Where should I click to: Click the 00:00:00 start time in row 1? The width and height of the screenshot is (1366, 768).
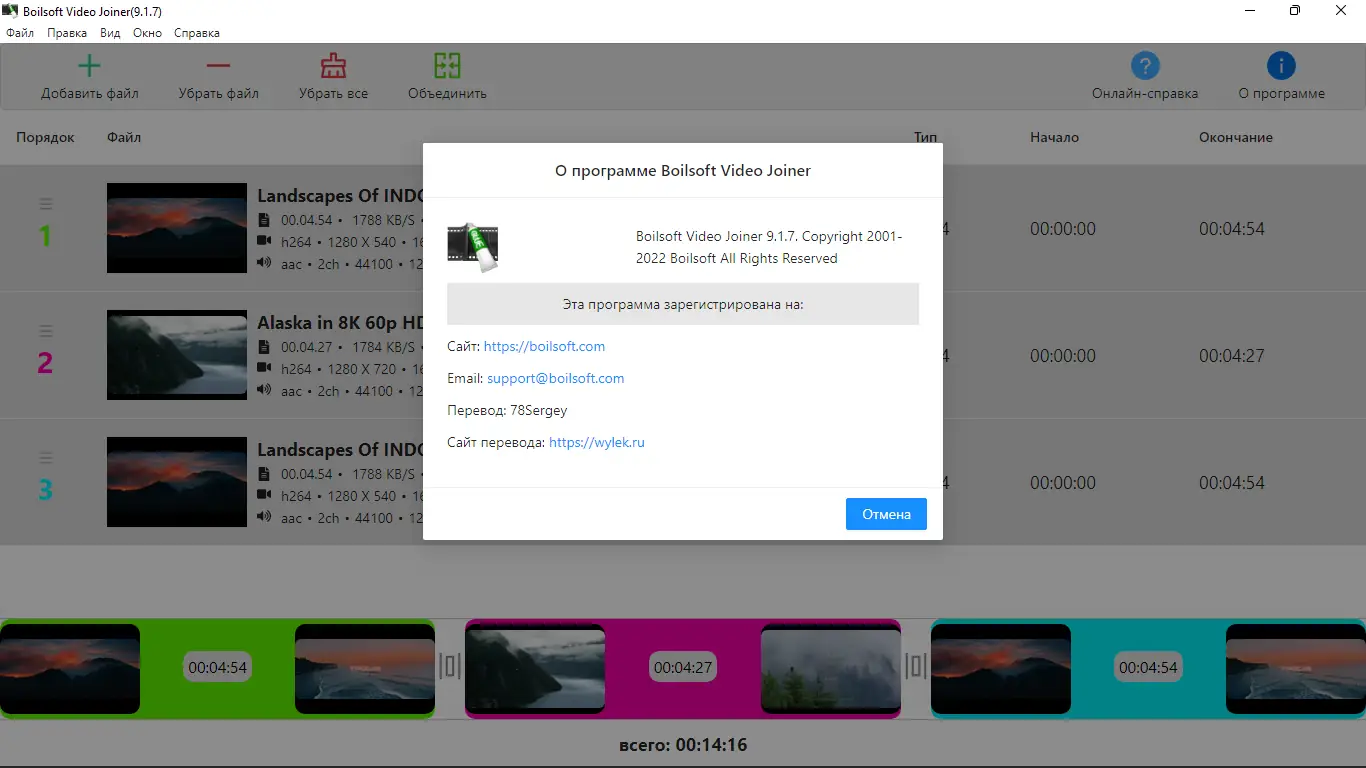(x=1063, y=229)
